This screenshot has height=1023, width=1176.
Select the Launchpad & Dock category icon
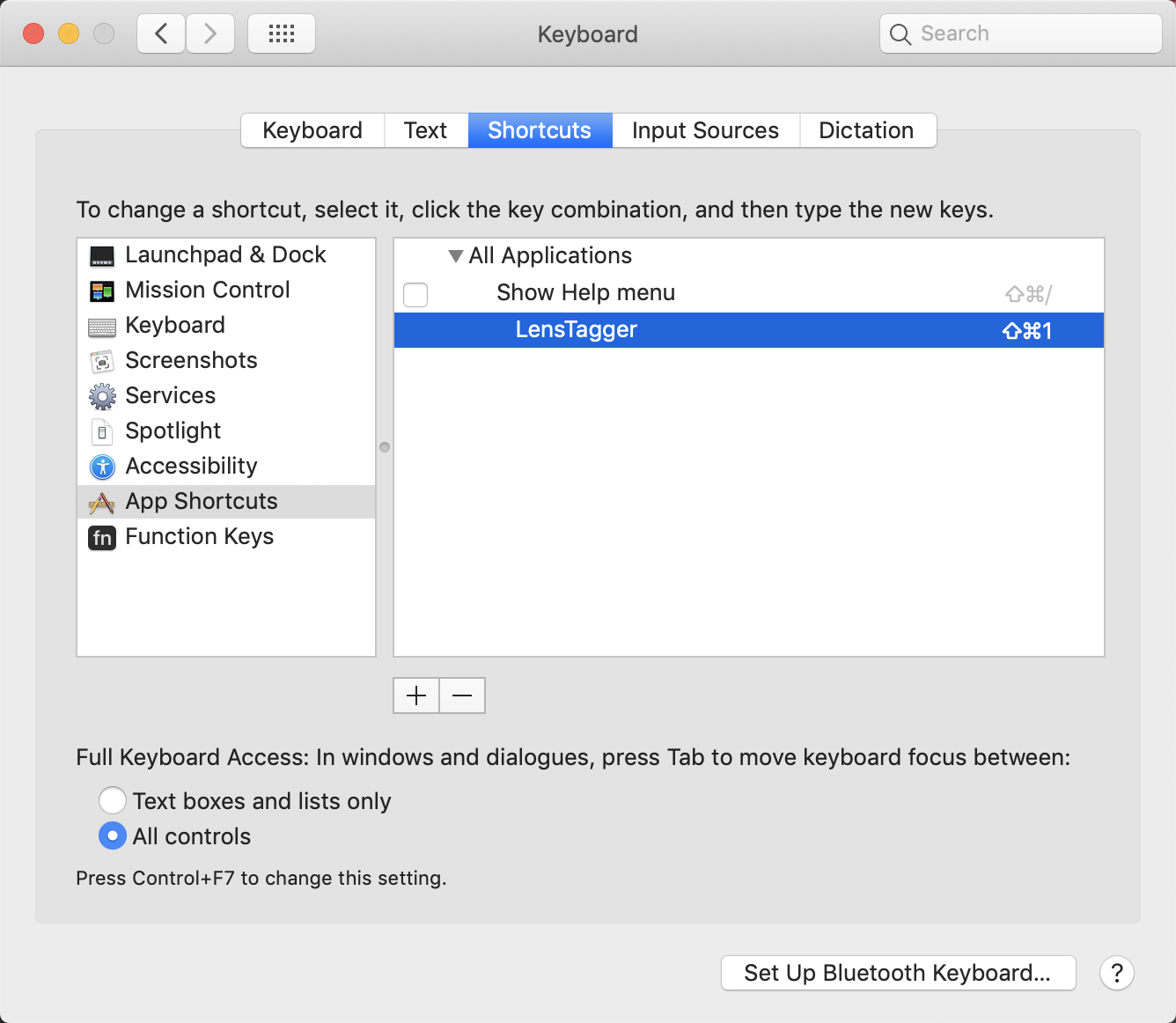[x=102, y=255]
